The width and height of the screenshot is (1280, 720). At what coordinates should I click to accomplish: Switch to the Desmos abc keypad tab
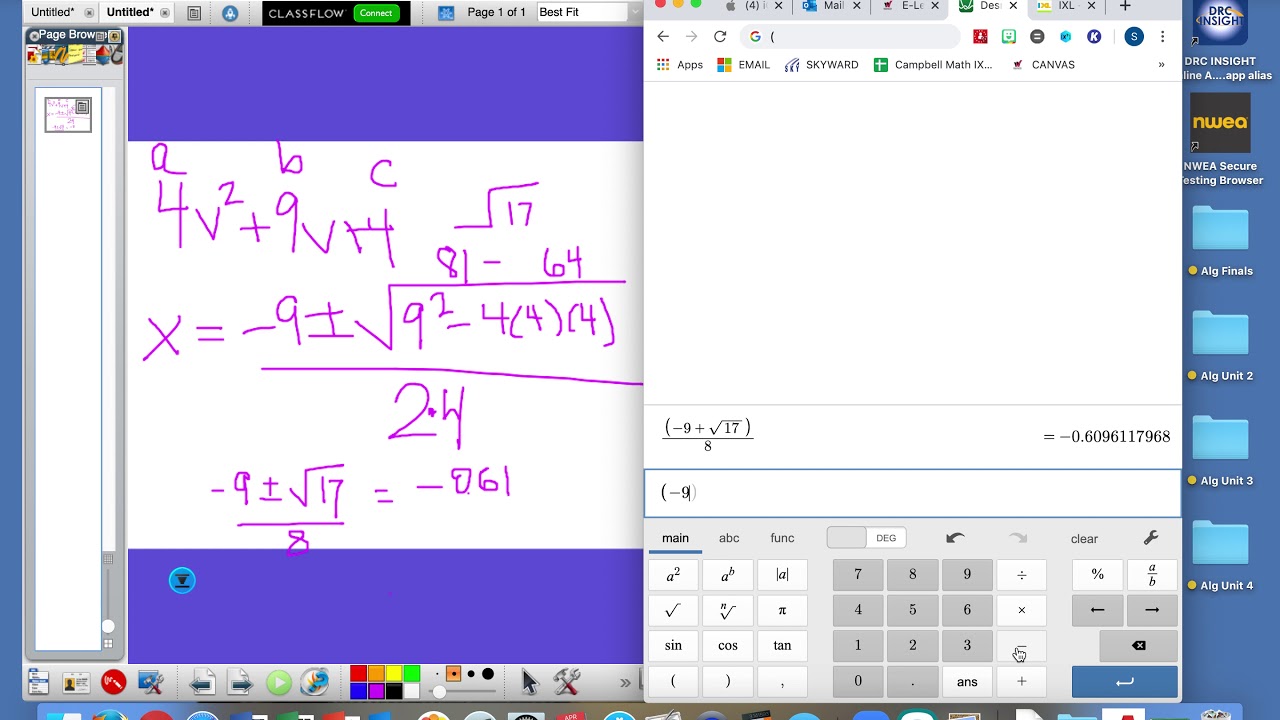pos(729,538)
